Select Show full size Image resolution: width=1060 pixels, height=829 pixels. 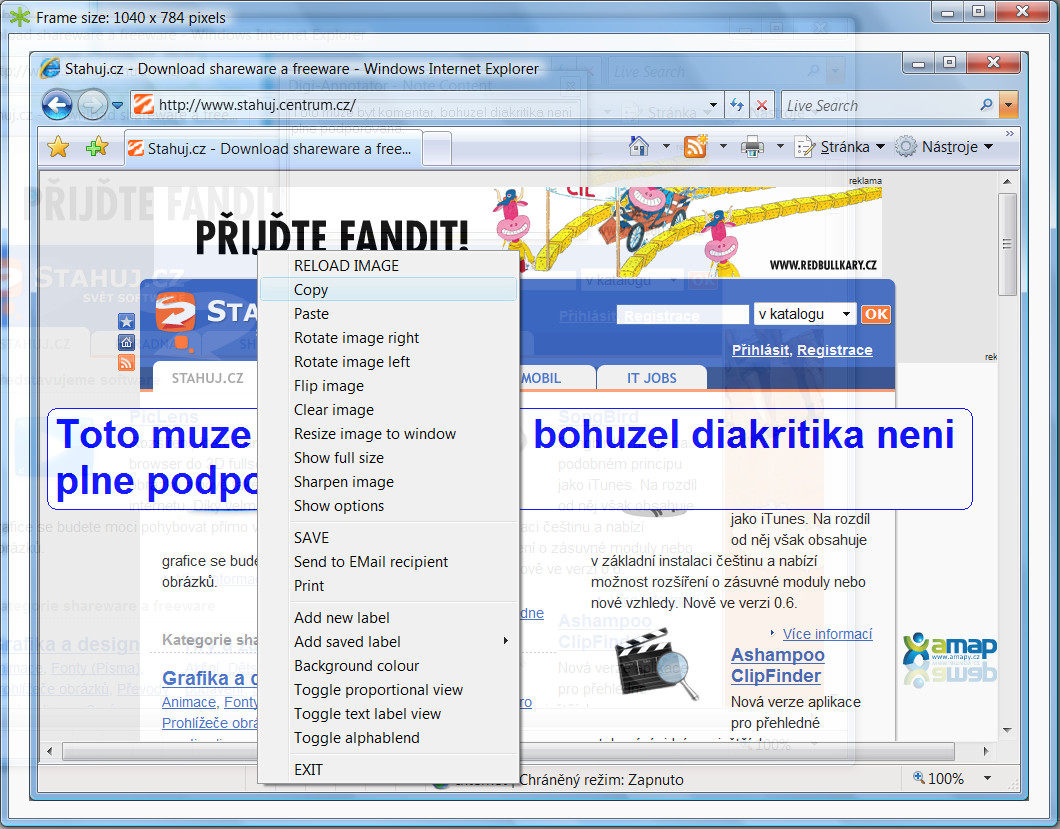point(388,458)
